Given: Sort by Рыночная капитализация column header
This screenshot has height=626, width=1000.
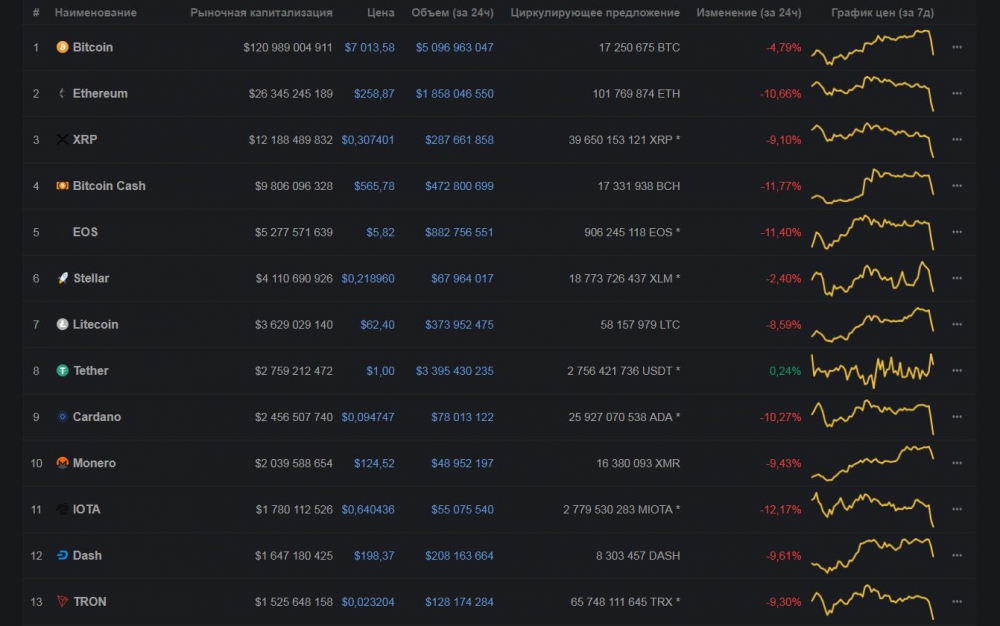Looking at the screenshot, I should point(261,13).
